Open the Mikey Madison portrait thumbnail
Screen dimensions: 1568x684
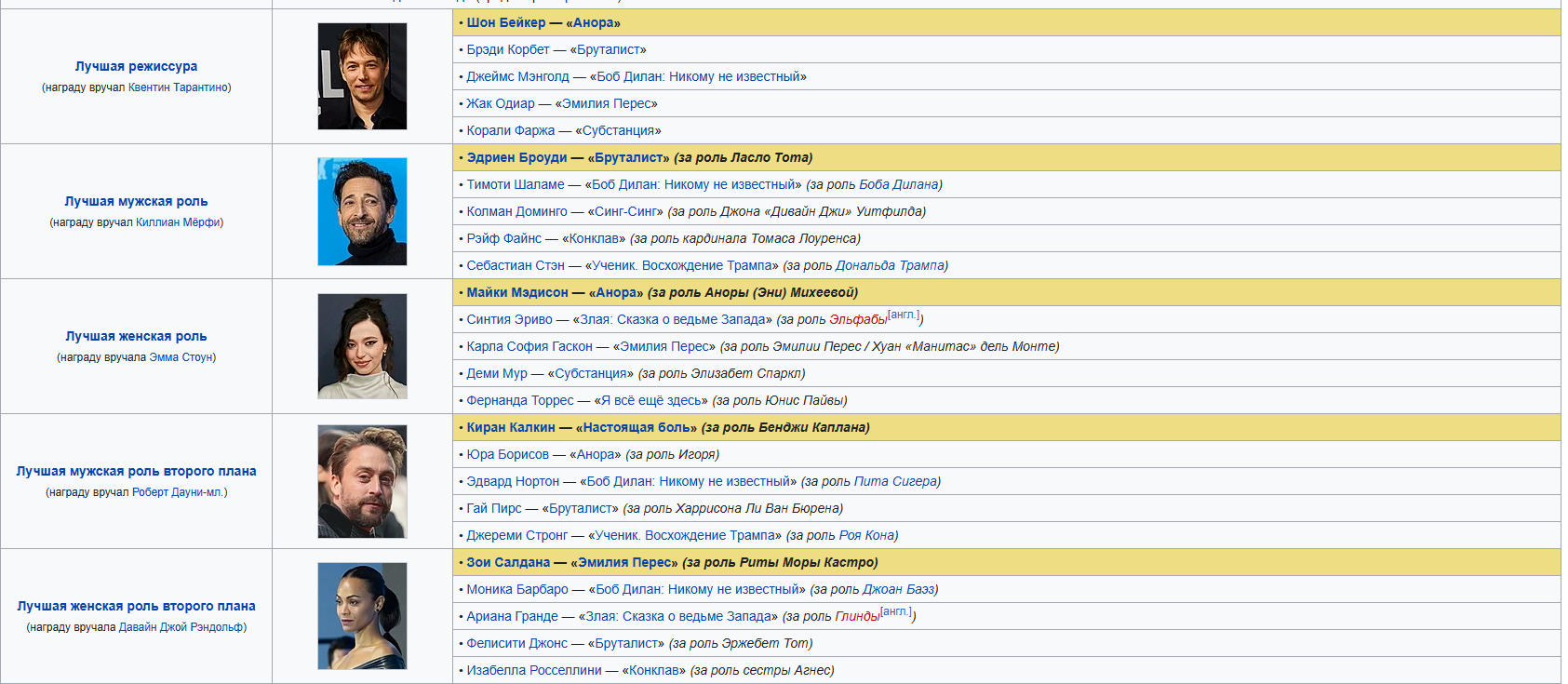(x=362, y=346)
